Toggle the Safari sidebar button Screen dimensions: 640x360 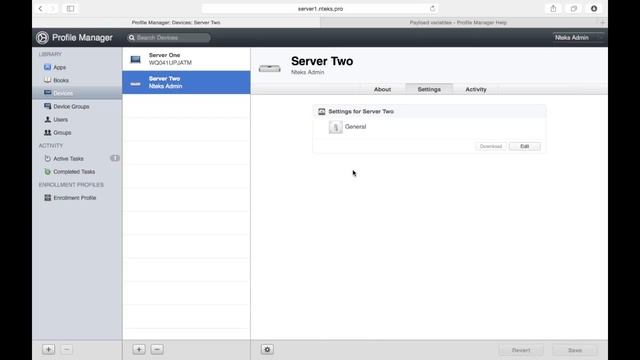coord(70,8)
